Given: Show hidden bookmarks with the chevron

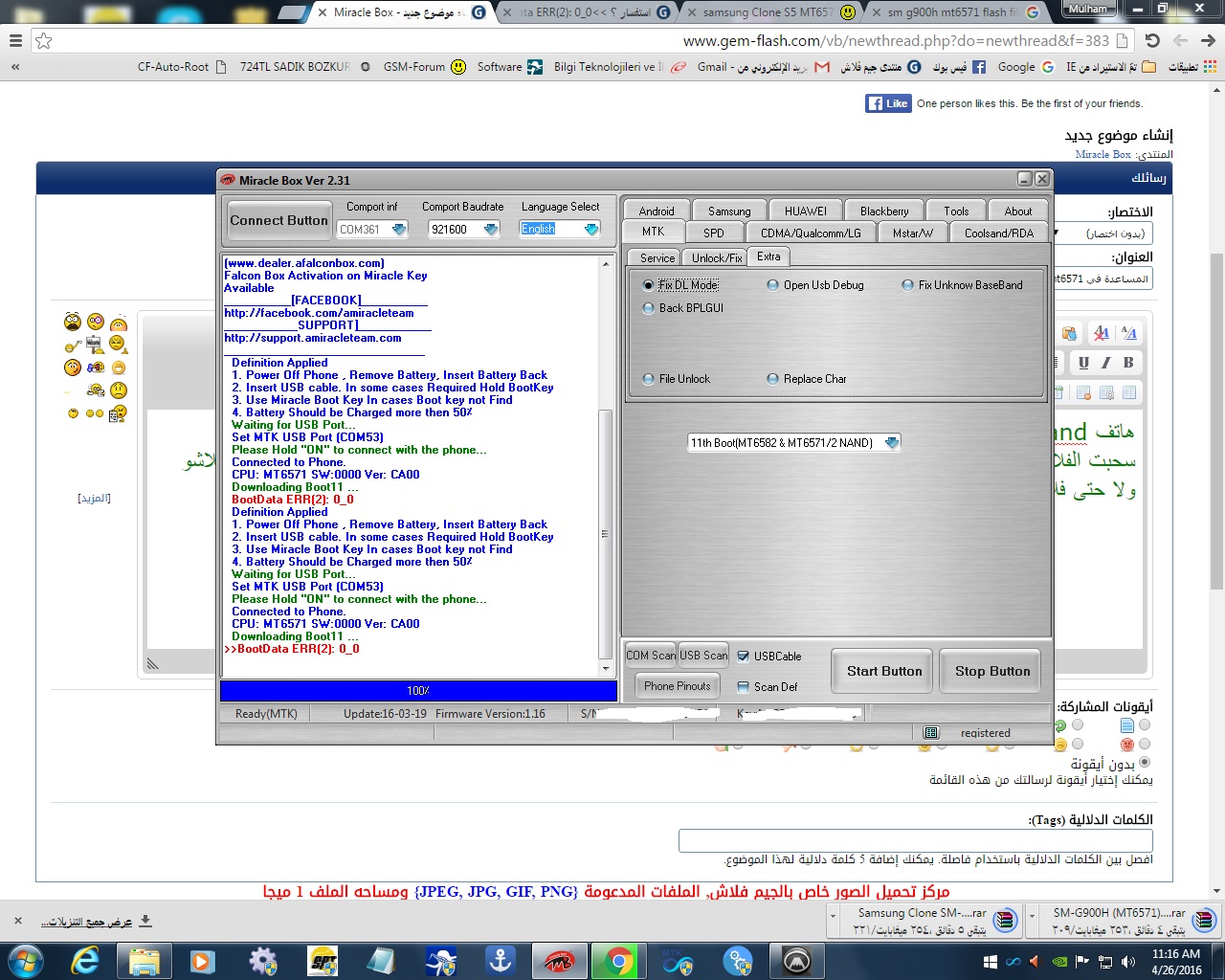Looking at the screenshot, I should click(x=14, y=67).
